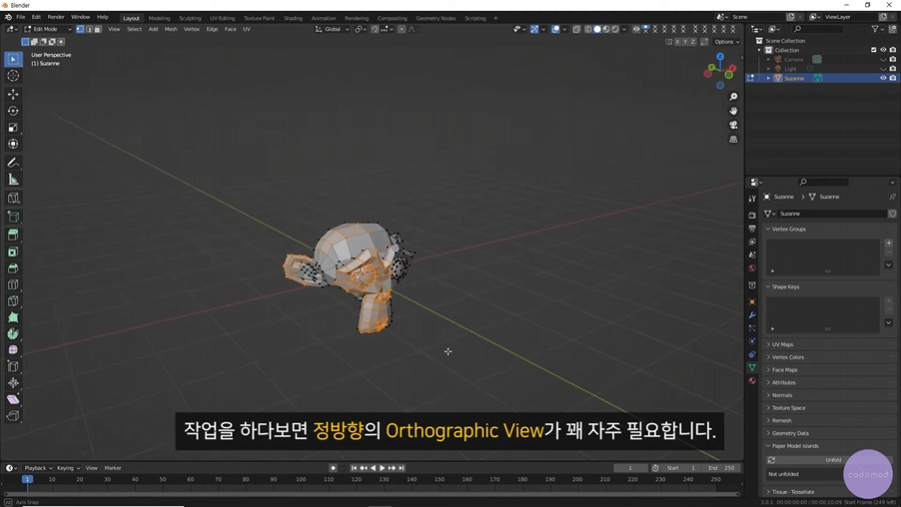Select the Scale tool

click(13, 128)
